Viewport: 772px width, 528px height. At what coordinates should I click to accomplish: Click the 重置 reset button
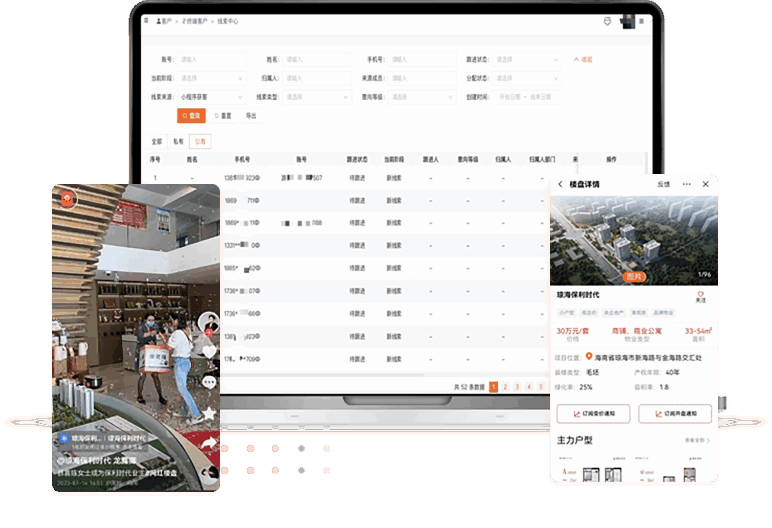(224, 116)
